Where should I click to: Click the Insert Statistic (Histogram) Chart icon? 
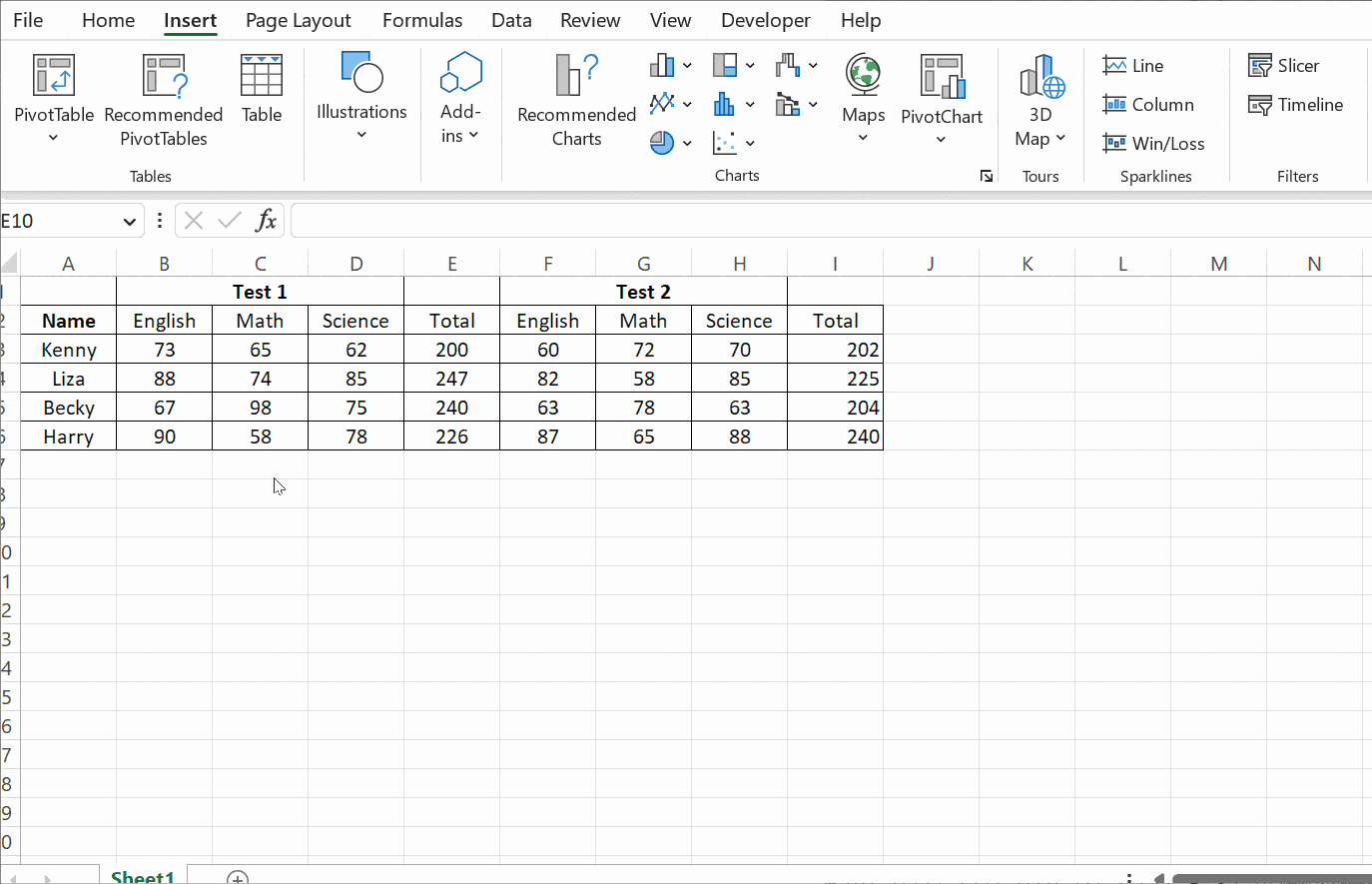click(x=725, y=104)
